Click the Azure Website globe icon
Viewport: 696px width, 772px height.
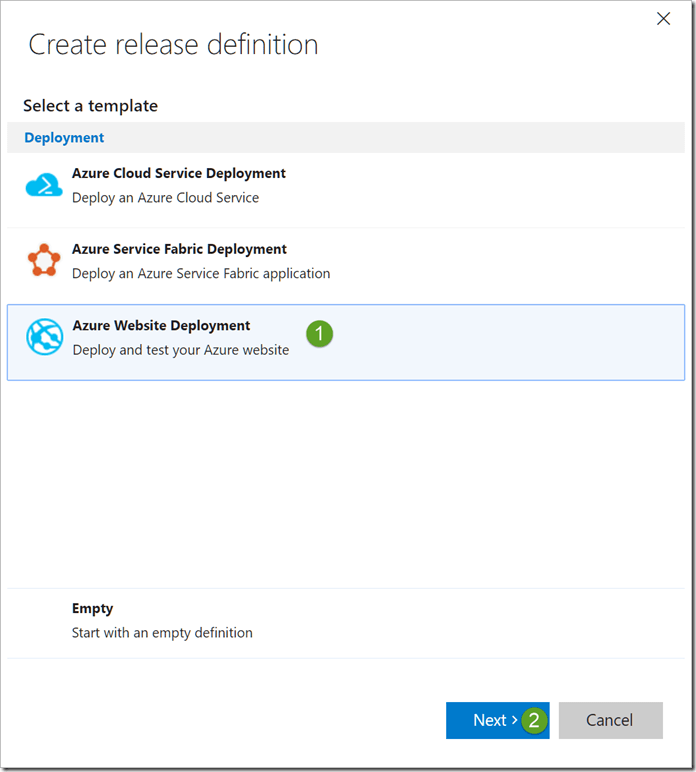44,338
